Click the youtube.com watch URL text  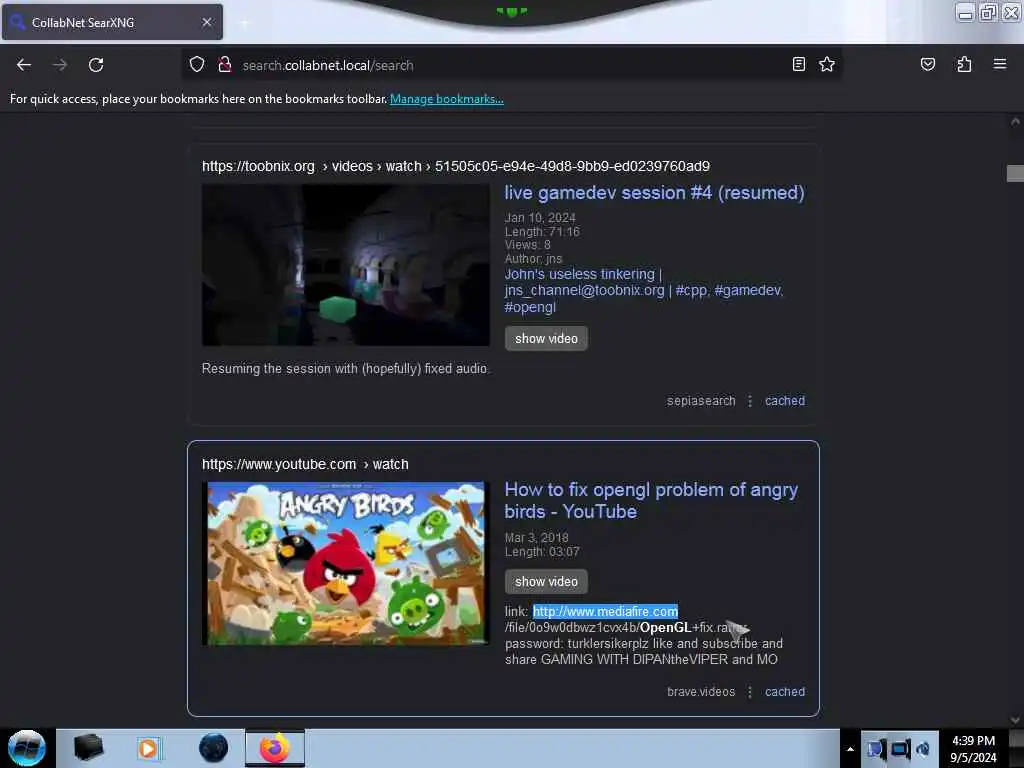pos(305,464)
